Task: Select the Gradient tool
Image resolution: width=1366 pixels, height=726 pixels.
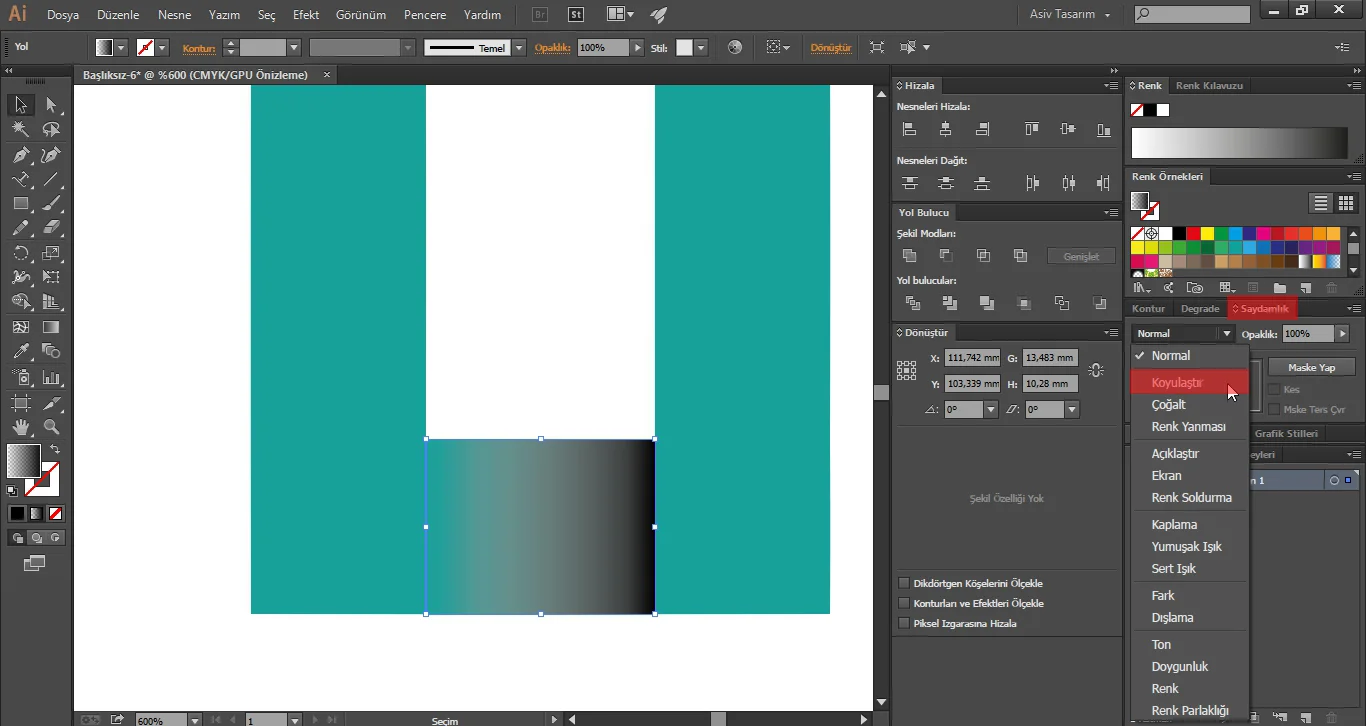Action: [51, 327]
